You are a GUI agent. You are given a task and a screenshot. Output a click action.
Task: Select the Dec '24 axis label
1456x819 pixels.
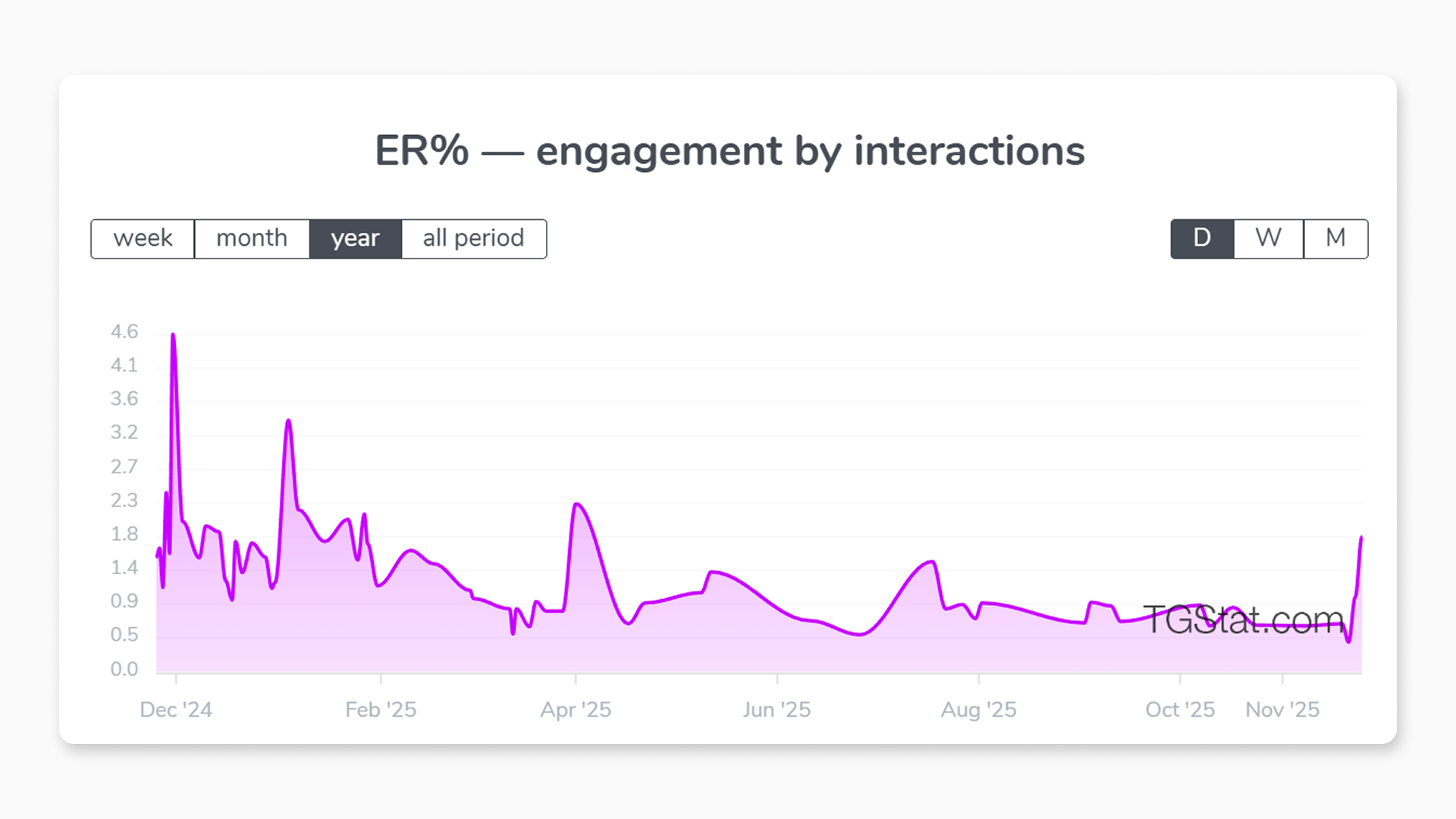(177, 709)
